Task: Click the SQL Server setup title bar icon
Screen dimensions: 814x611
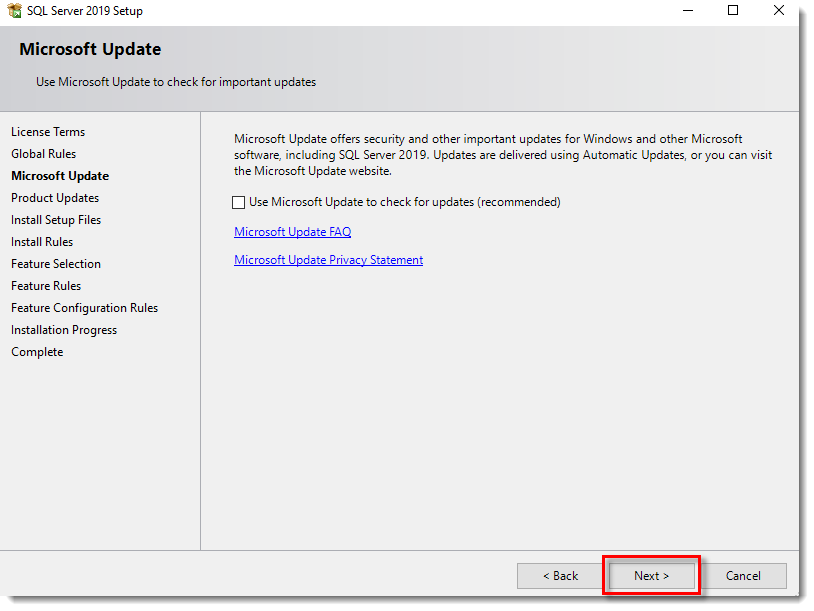Action: point(15,10)
